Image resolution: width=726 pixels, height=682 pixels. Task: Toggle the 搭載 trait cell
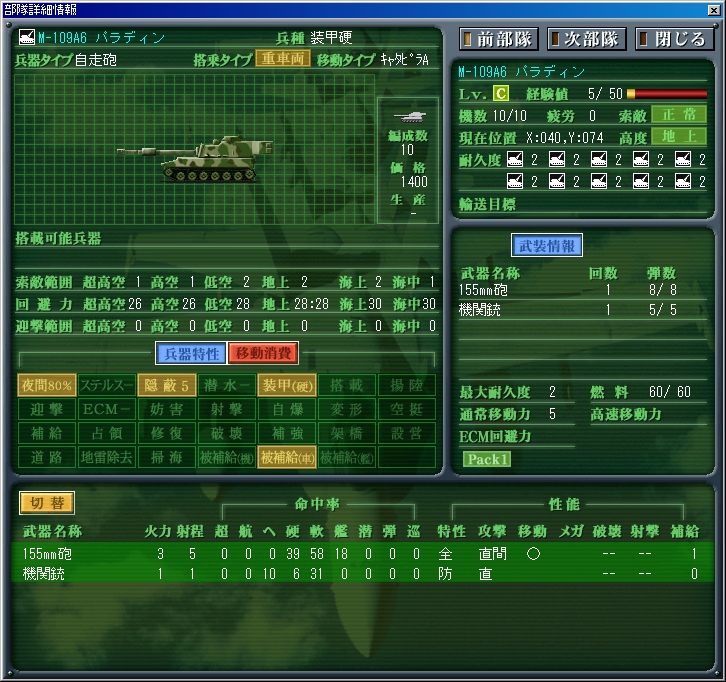pos(347,385)
